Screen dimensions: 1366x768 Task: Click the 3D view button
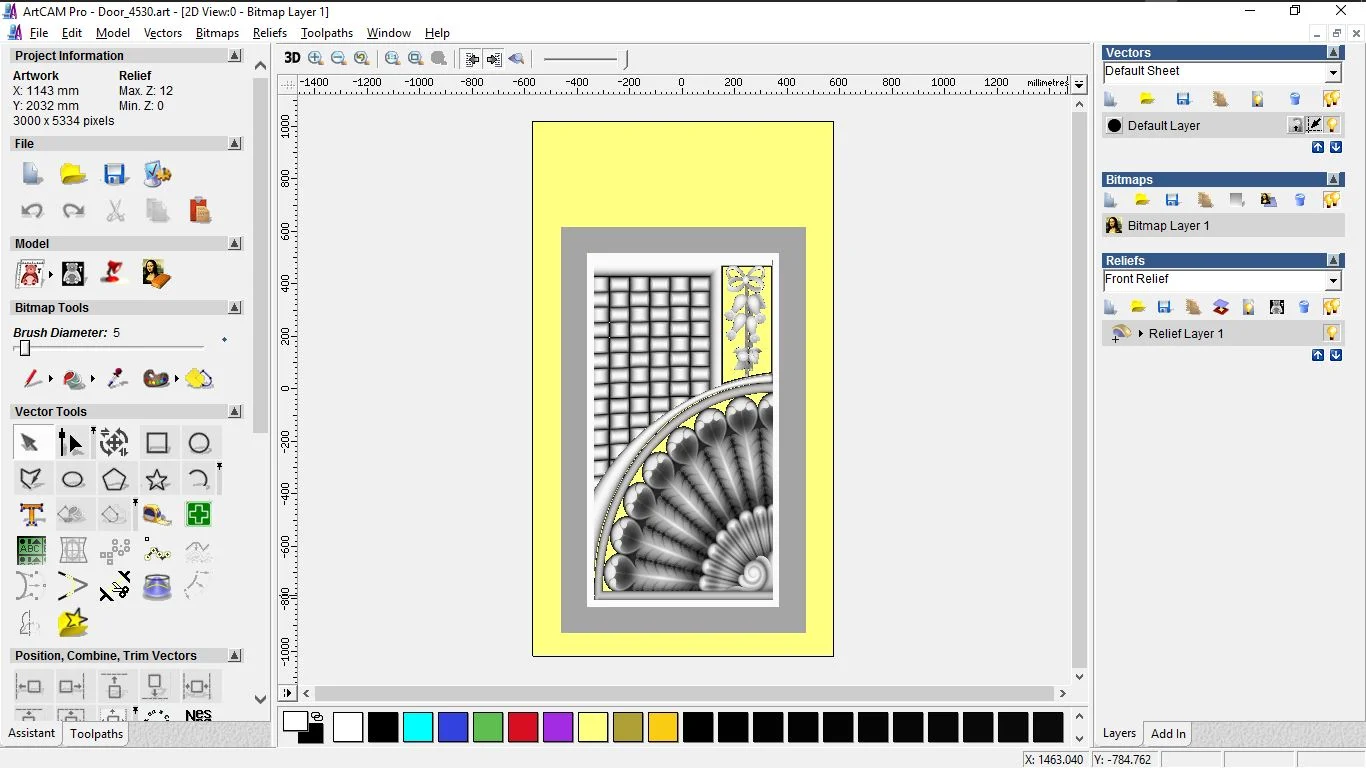pos(292,58)
